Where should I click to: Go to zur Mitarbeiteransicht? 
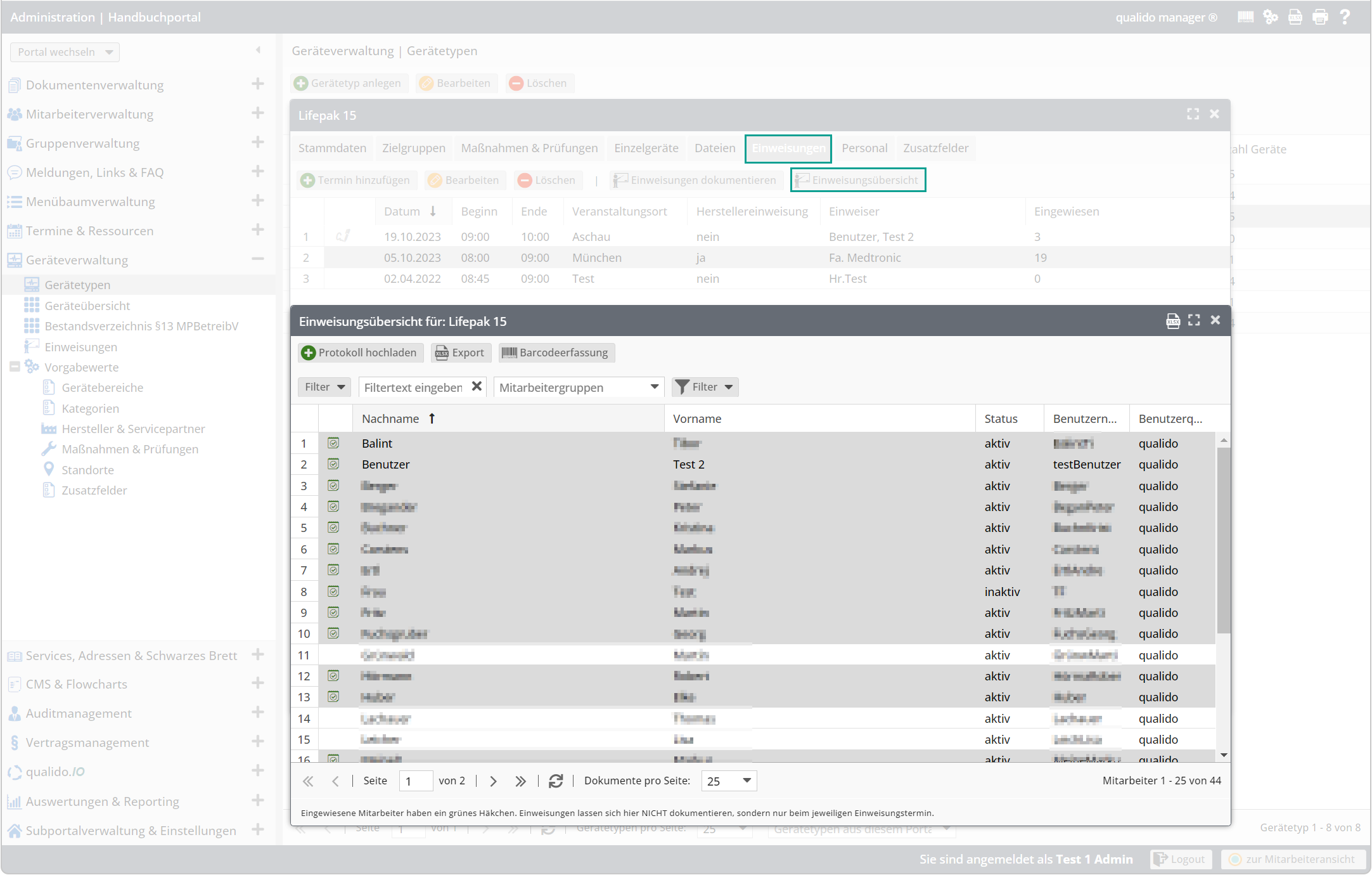(1293, 859)
